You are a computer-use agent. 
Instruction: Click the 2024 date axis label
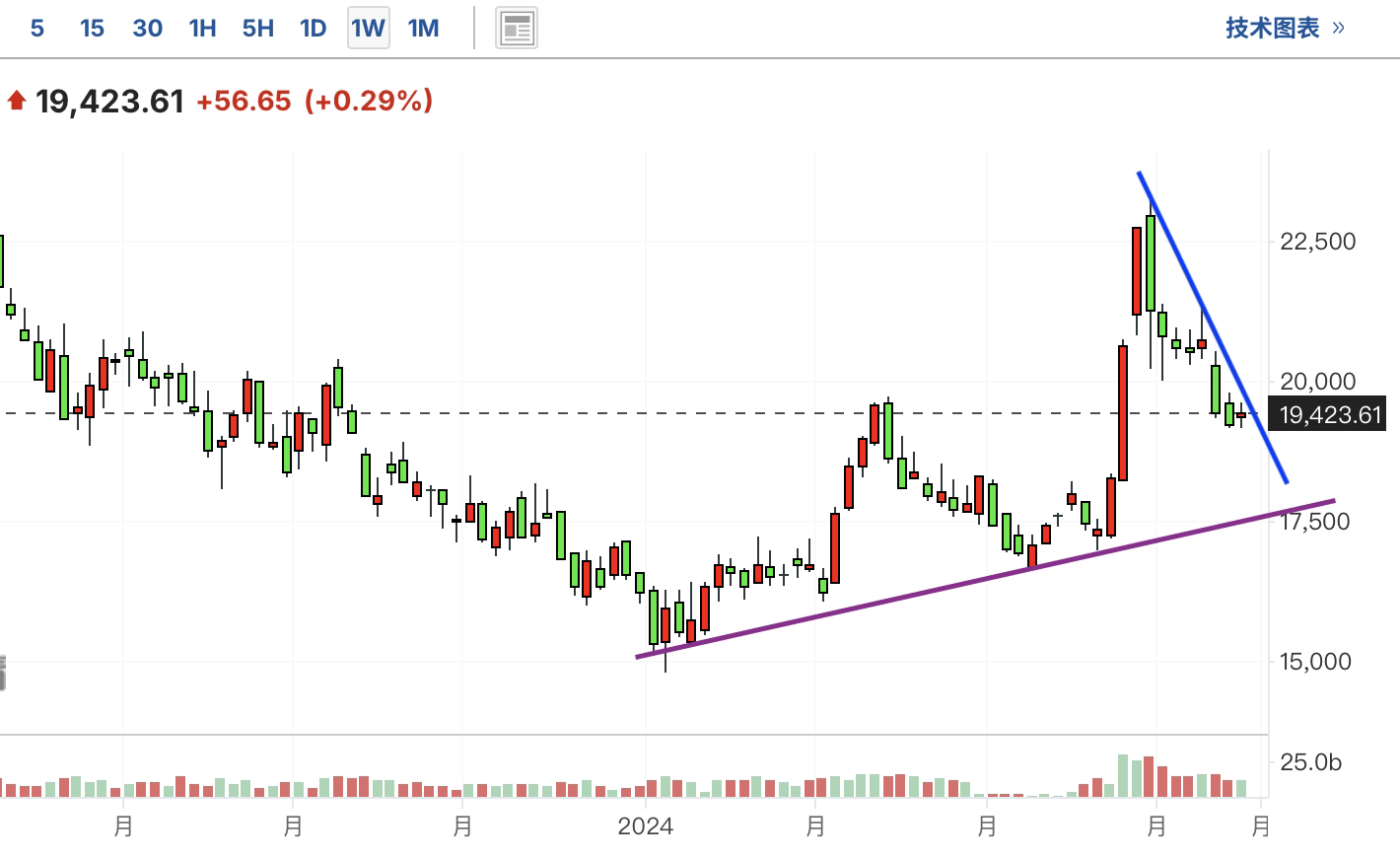point(645,826)
